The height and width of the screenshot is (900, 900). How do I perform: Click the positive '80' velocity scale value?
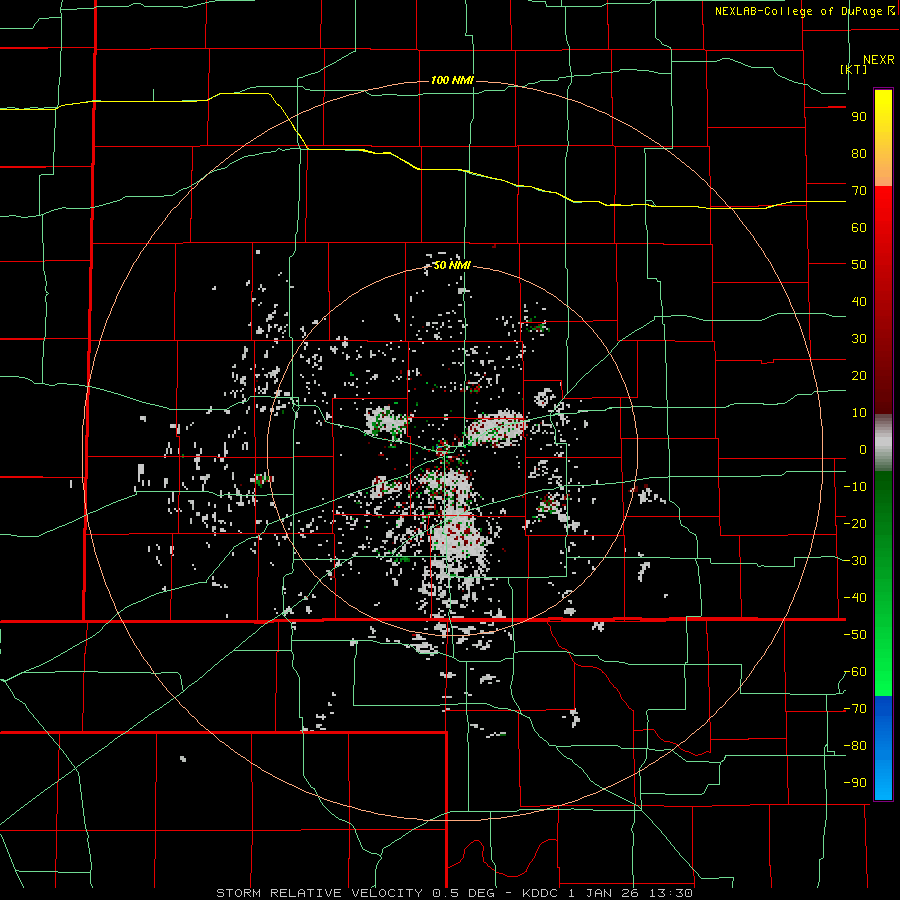(x=859, y=153)
